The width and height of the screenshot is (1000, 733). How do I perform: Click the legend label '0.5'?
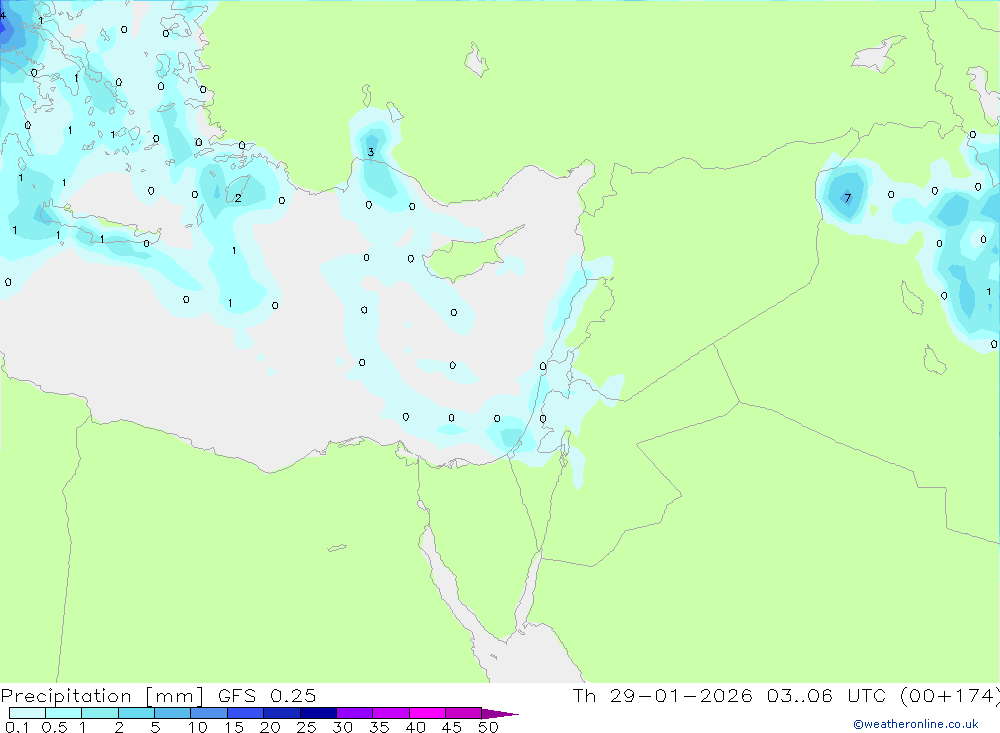tap(54, 727)
